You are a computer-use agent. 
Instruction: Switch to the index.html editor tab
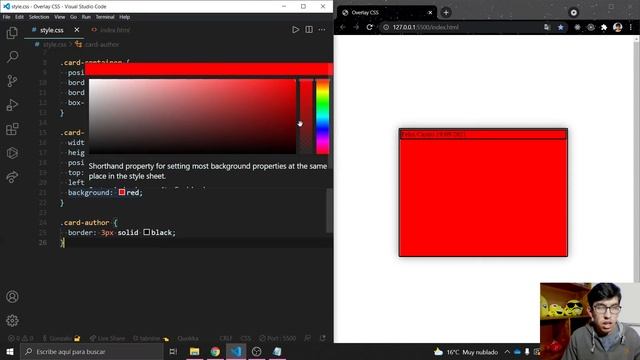(x=111, y=30)
